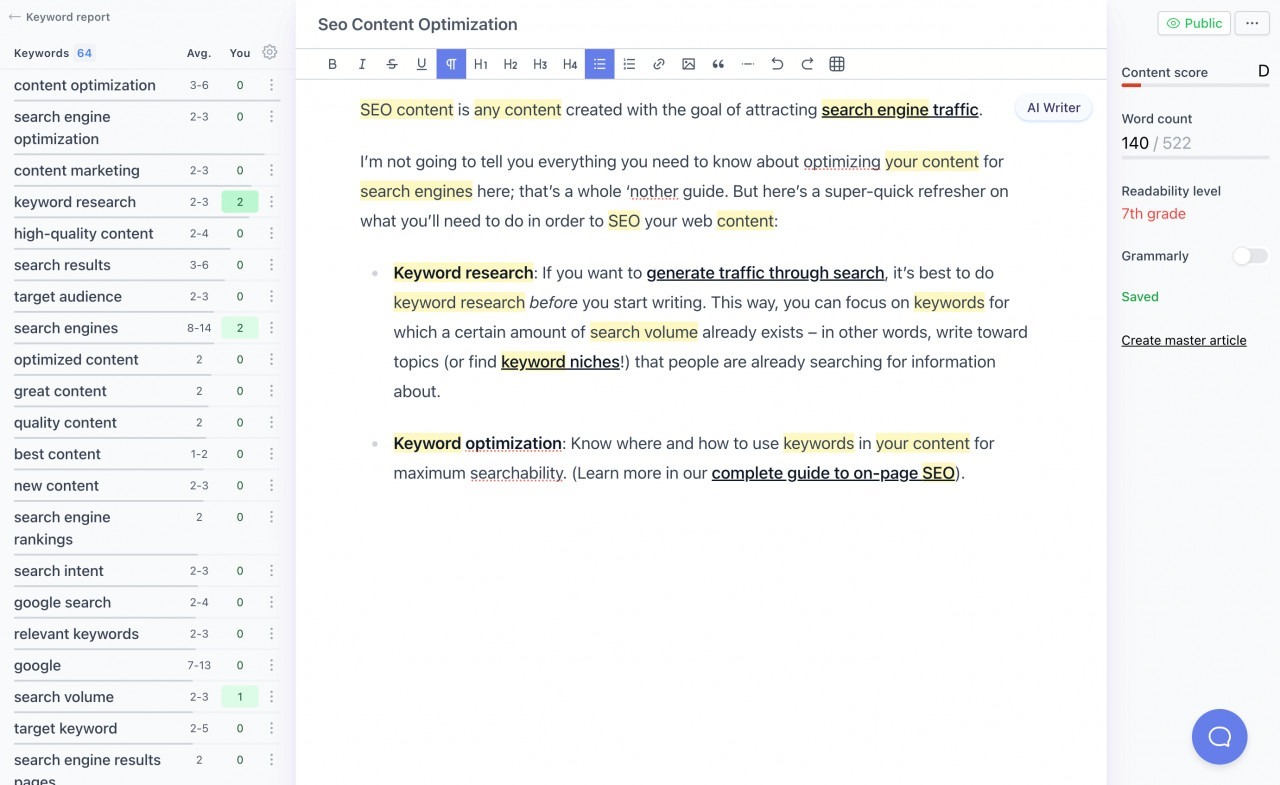Open the three-dot more options menu

(1252, 23)
